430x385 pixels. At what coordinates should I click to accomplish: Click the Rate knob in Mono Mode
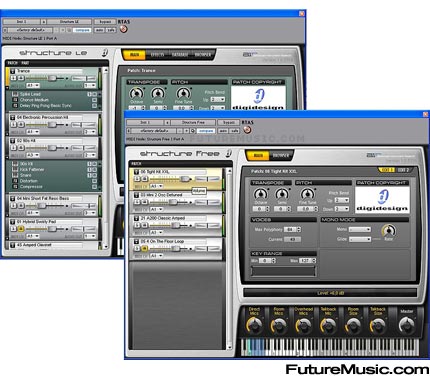(x=389, y=230)
